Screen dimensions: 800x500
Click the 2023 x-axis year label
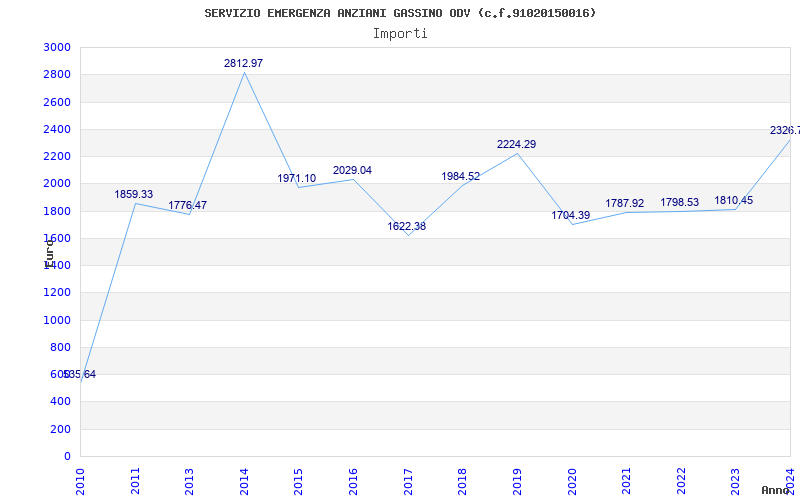pyautogui.click(x=735, y=481)
